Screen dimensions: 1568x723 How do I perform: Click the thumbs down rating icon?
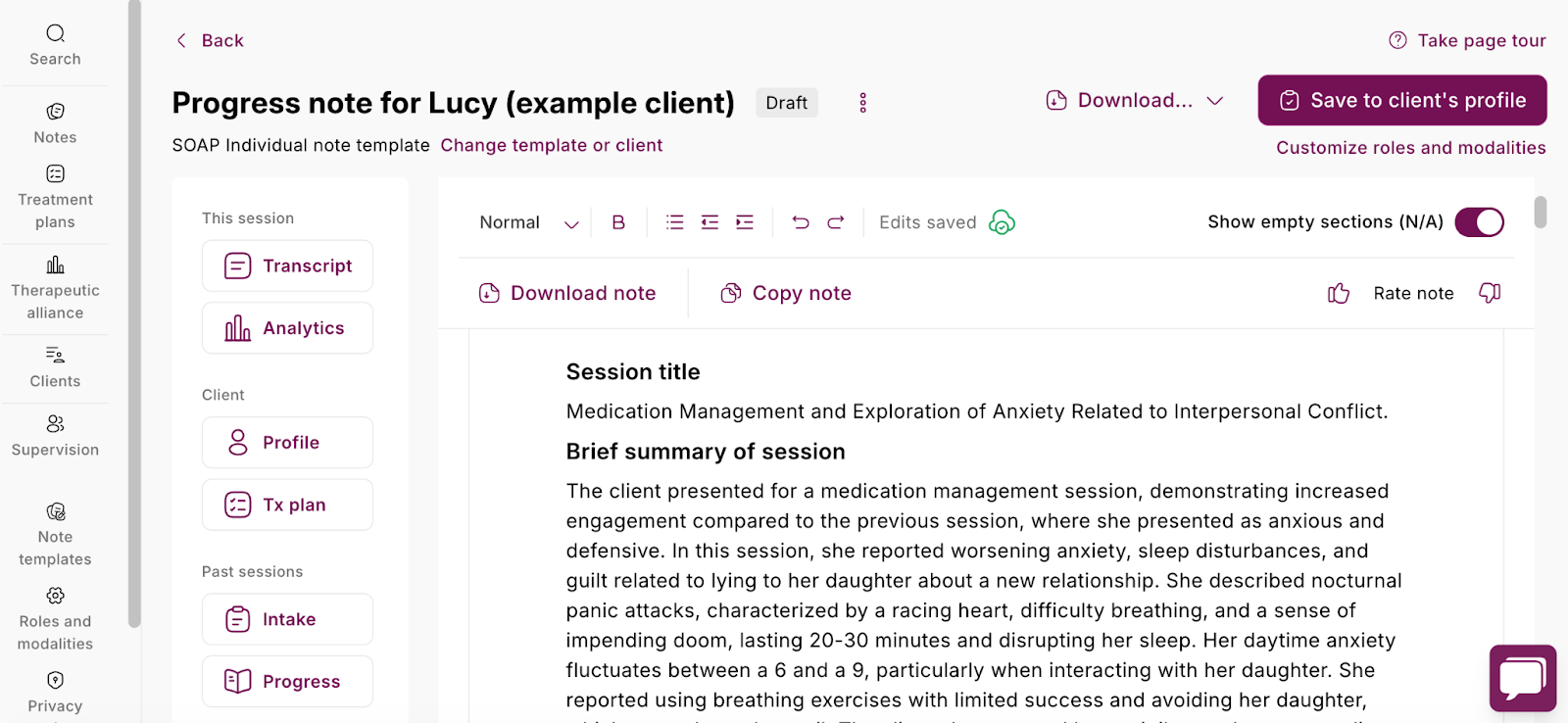1490,293
